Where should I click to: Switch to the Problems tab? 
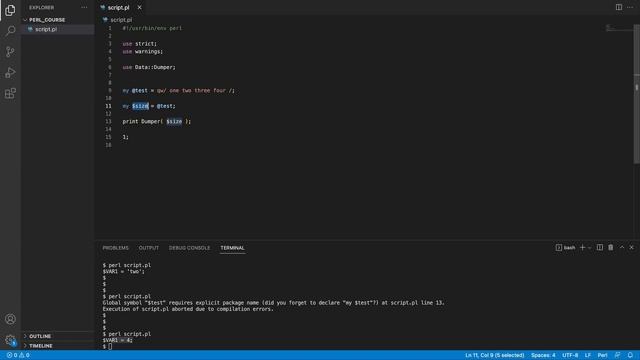point(116,248)
